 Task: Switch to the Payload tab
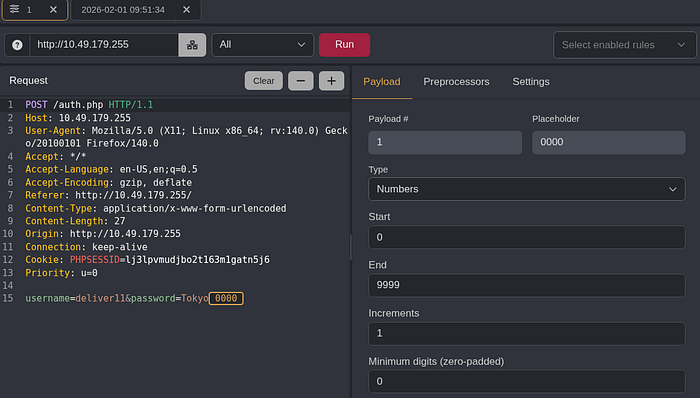point(382,82)
